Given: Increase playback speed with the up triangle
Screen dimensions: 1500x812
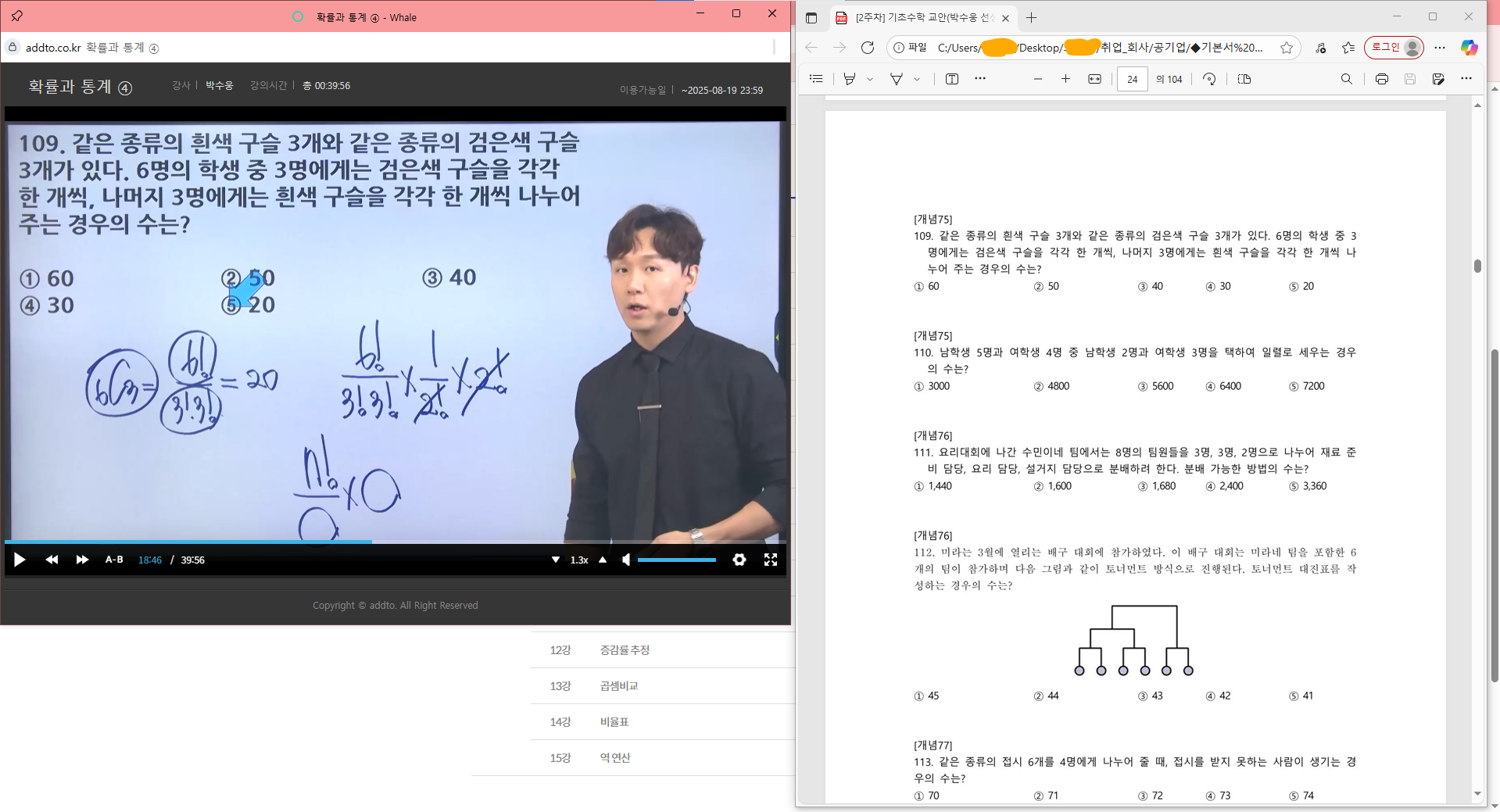Looking at the screenshot, I should 603,560.
